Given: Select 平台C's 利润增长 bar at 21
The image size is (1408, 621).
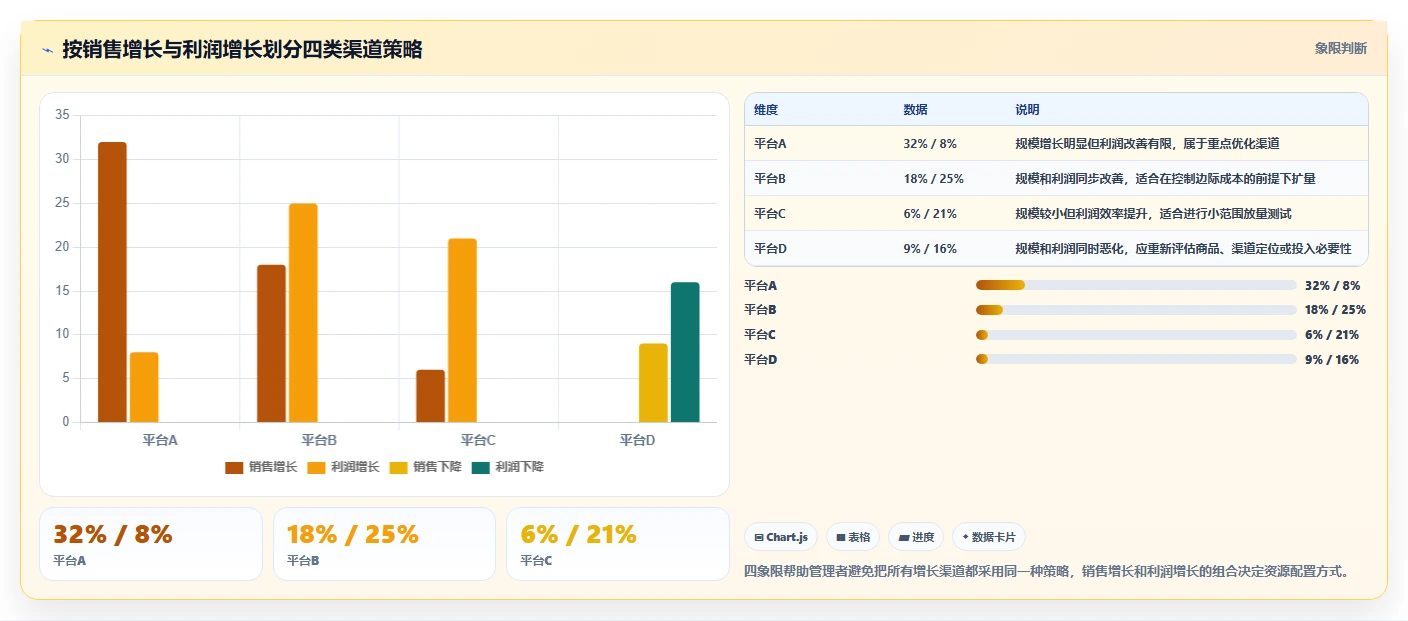Looking at the screenshot, I should pos(462,330).
